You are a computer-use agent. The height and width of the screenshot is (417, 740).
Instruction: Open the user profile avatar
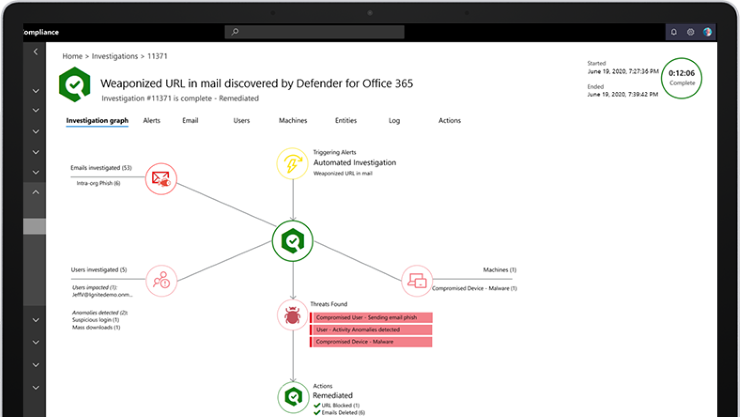(707, 32)
